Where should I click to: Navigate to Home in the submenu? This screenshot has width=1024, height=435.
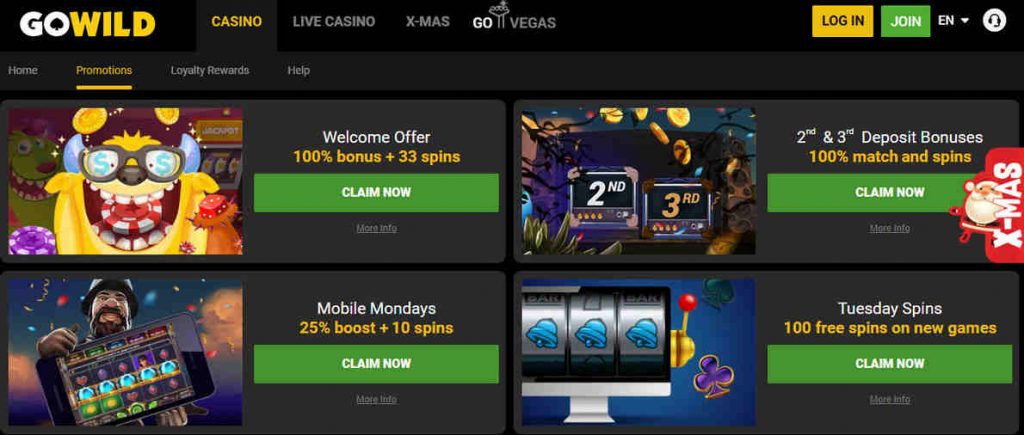(23, 71)
